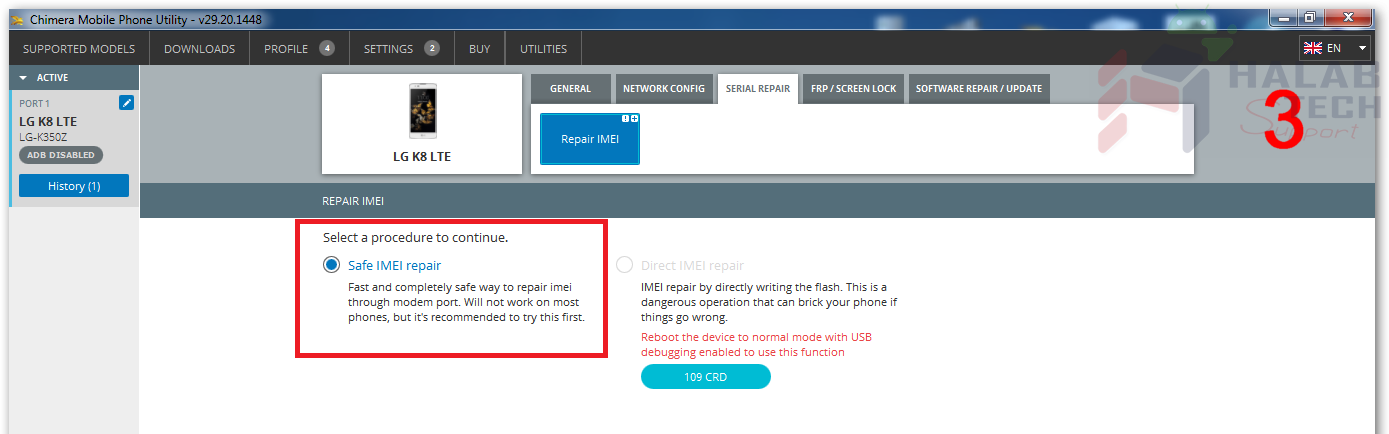Click the LG-K350Z model text
The height and width of the screenshot is (434, 1389).
click(x=43, y=136)
